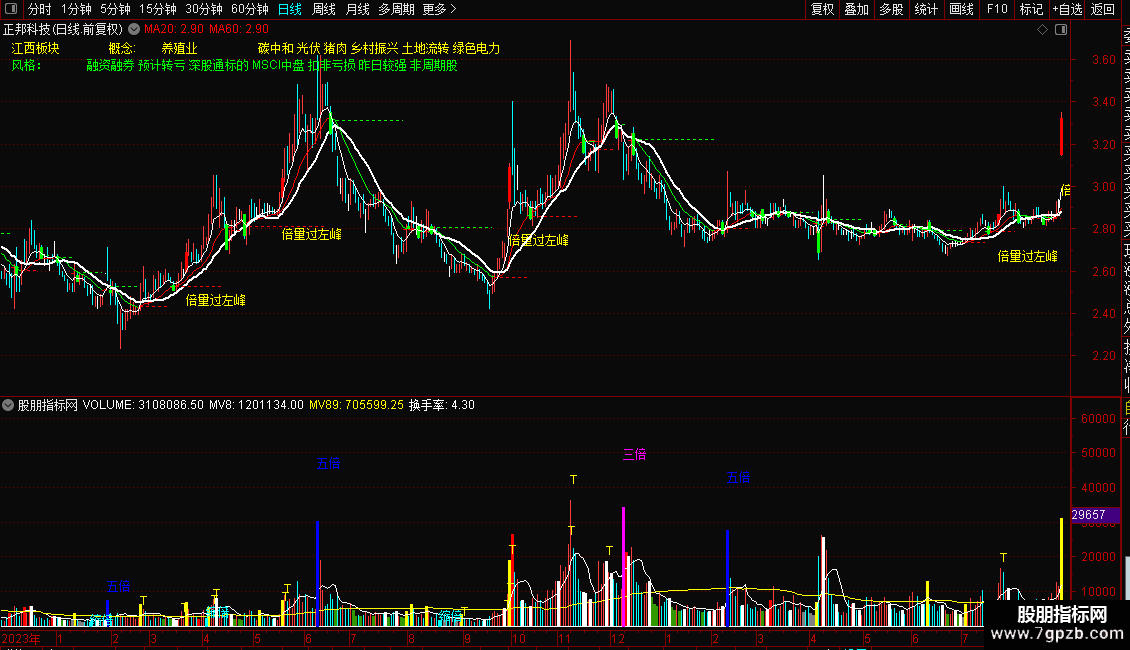Image resolution: width=1130 pixels, height=650 pixels.
Task: Expand the volume indicator dropdown arrow
Action: coord(9,405)
